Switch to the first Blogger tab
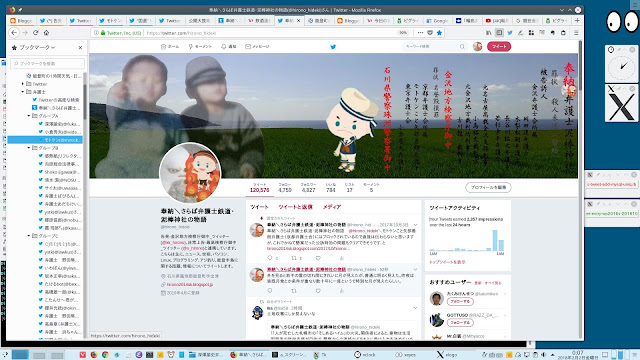 coord(21,20)
